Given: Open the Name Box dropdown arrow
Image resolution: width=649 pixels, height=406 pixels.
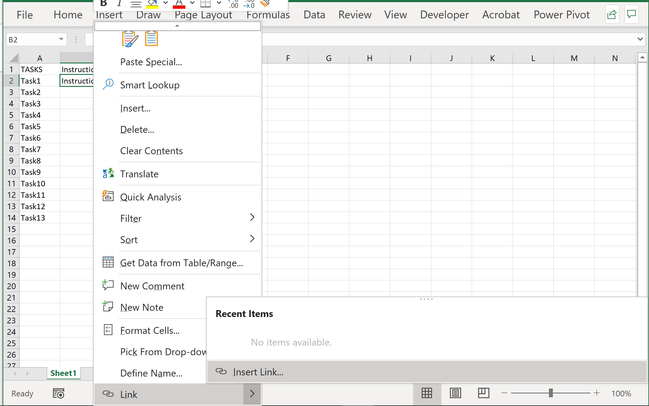Looking at the screenshot, I should click(x=61, y=39).
